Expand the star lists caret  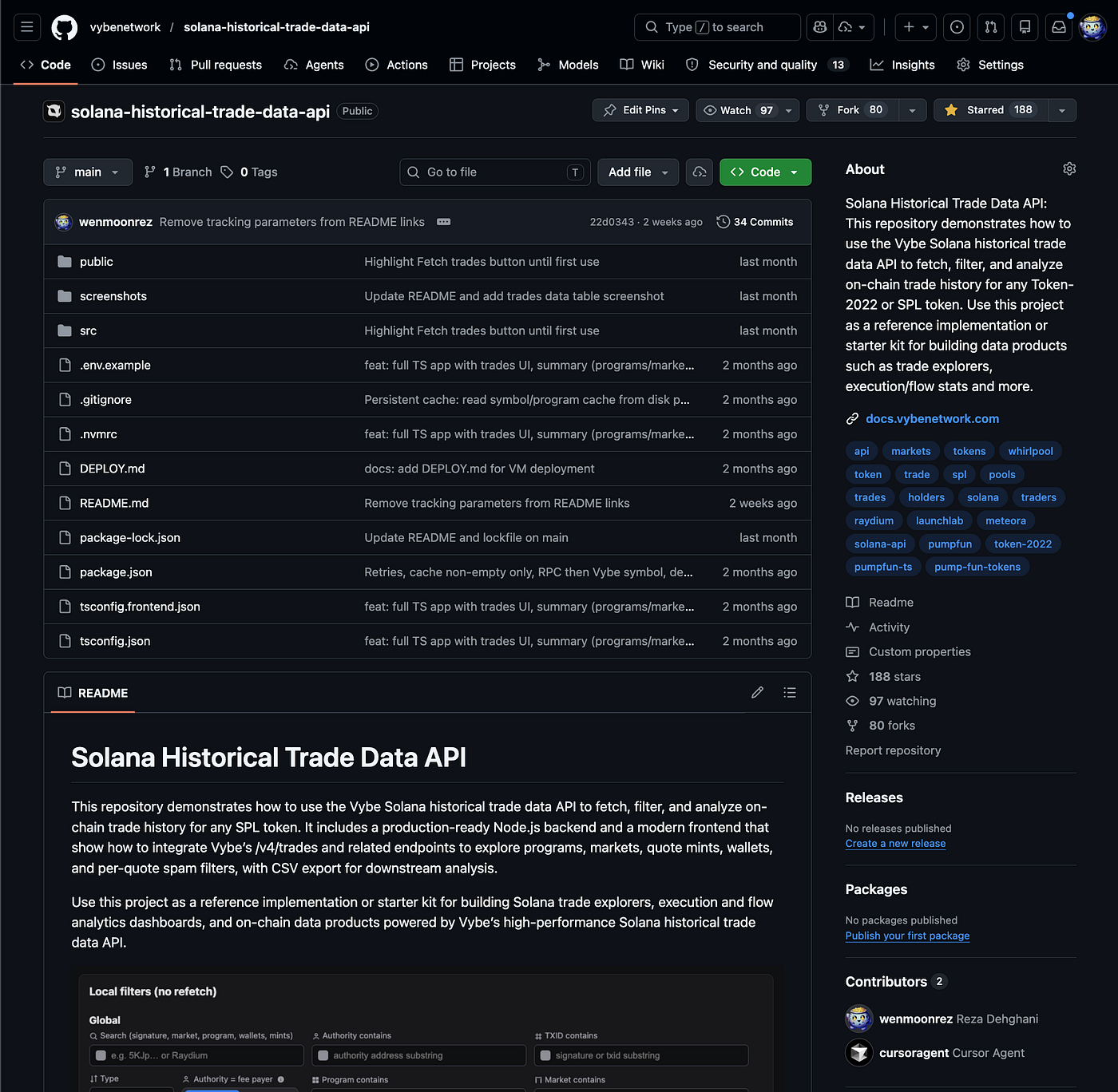tap(1062, 110)
